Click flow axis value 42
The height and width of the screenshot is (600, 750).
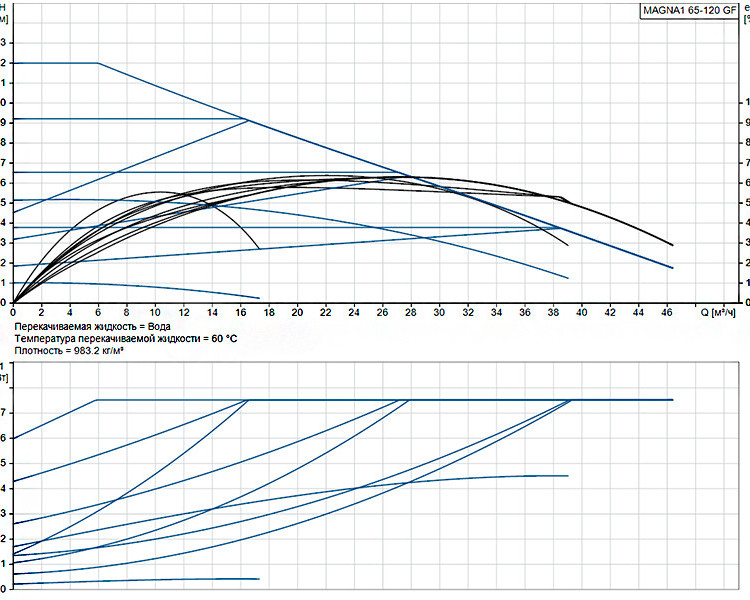click(610, 312)
